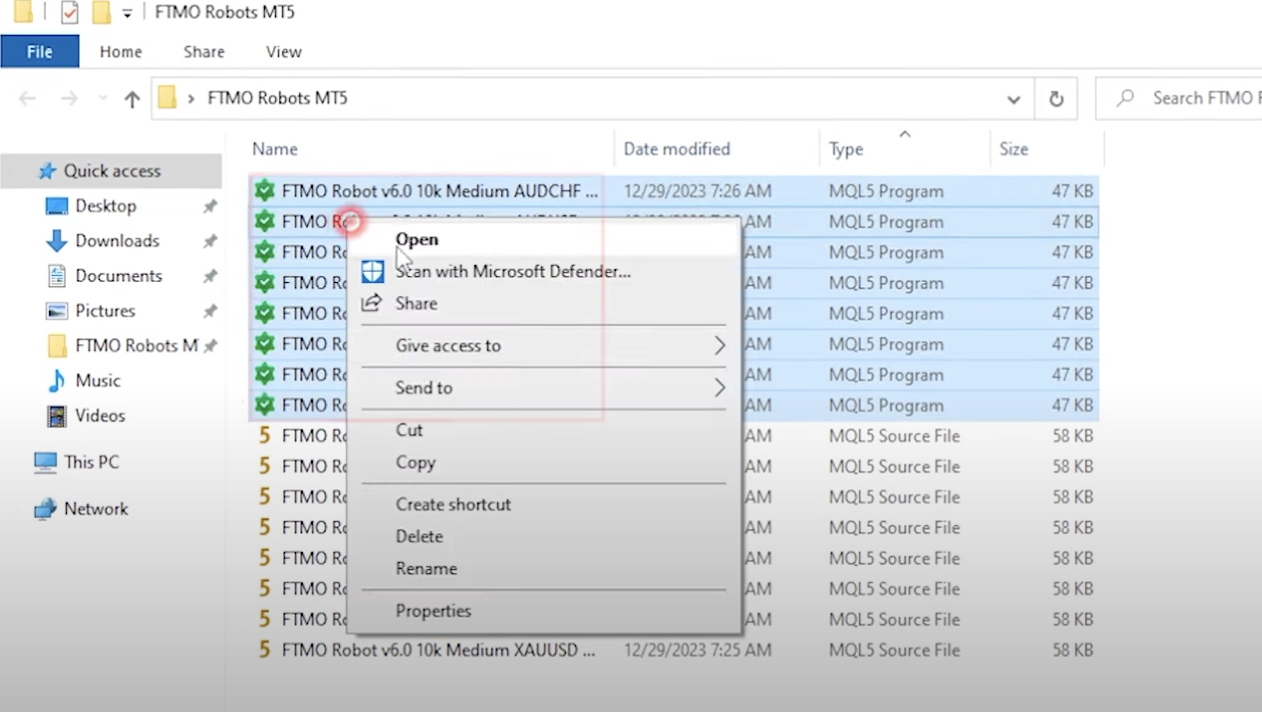Screen dimensions: 1262x712
Task: Open FTMO Robots folder in navigation pane
Action: pos(136,346)
